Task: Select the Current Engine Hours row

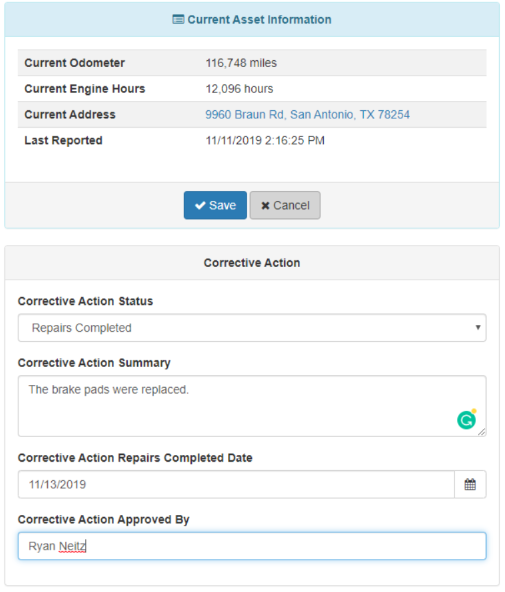Action: (x=252, y=89)
